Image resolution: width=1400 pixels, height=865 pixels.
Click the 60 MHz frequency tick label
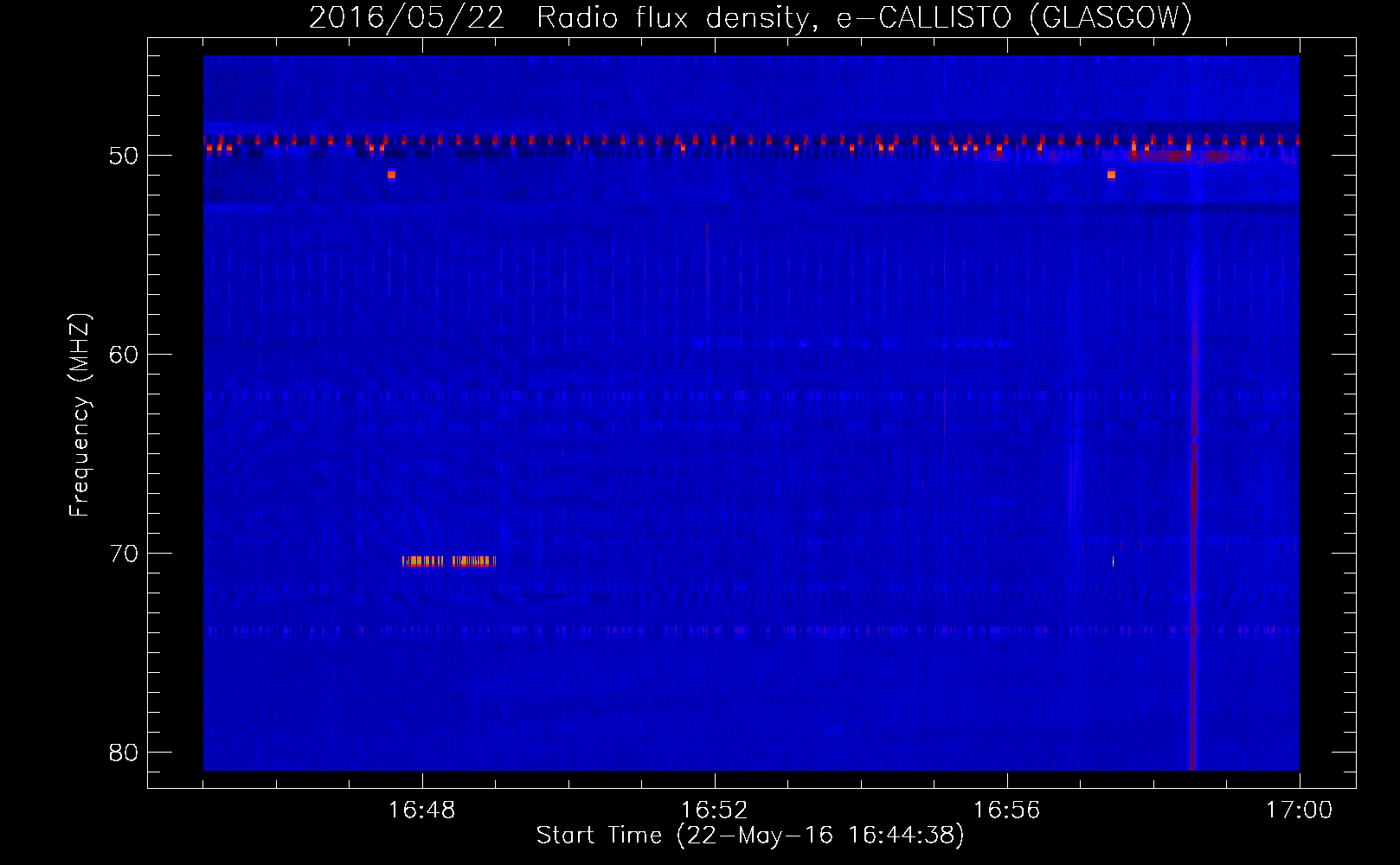[x=124, y=355]
